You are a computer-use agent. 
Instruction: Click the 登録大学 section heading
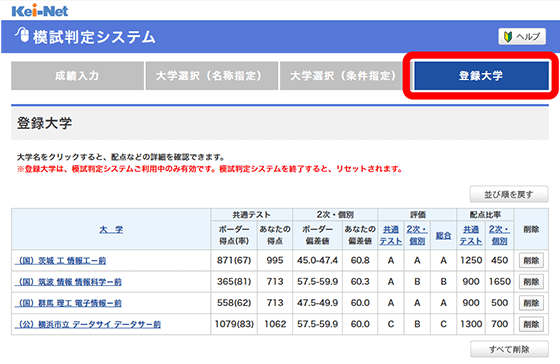[x=44, y=123]
